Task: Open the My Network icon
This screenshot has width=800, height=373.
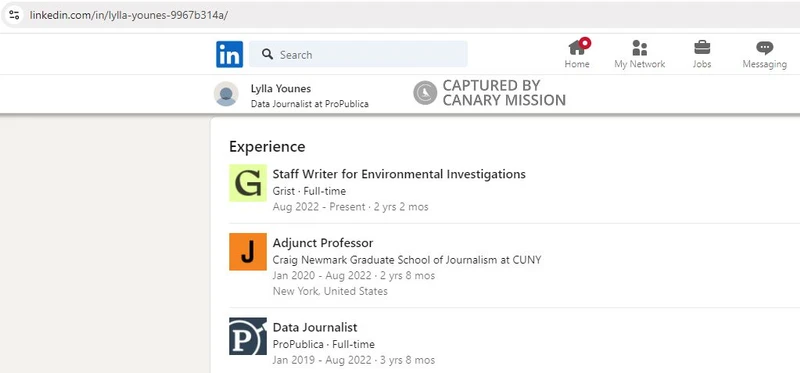Action: [x=639, y=48]
